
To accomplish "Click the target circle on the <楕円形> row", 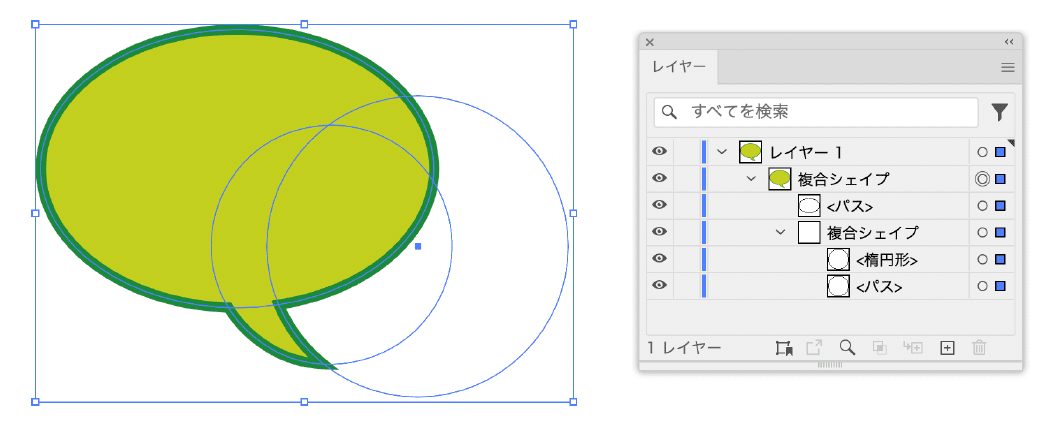I will point(982,259).
